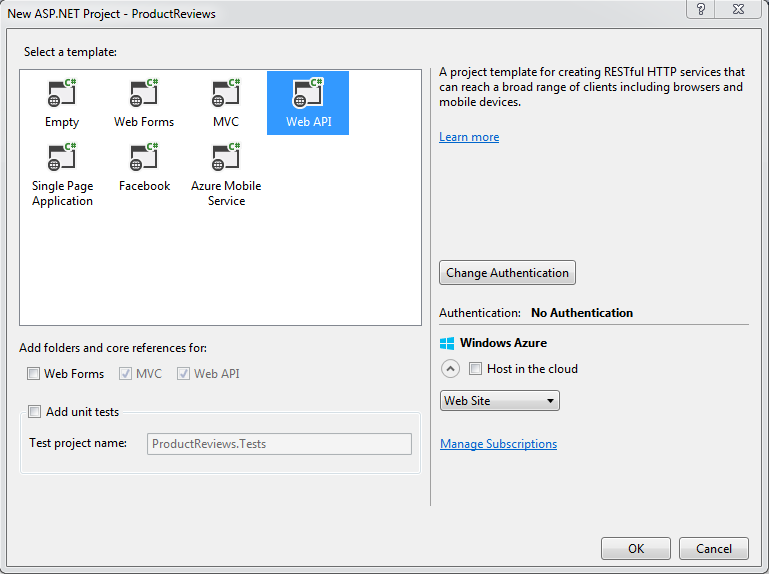Toggle the MVC references checkbox
The height and width of the screenshot is (574, 769).
125,374
